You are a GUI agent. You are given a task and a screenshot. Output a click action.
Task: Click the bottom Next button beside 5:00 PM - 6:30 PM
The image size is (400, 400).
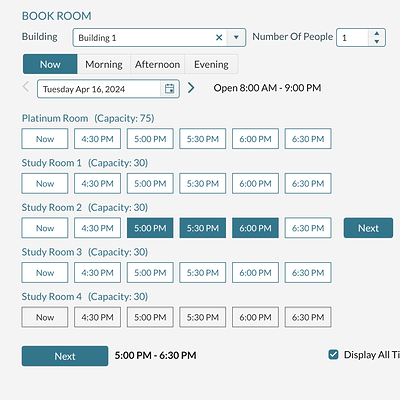click(x=65, y=356)
